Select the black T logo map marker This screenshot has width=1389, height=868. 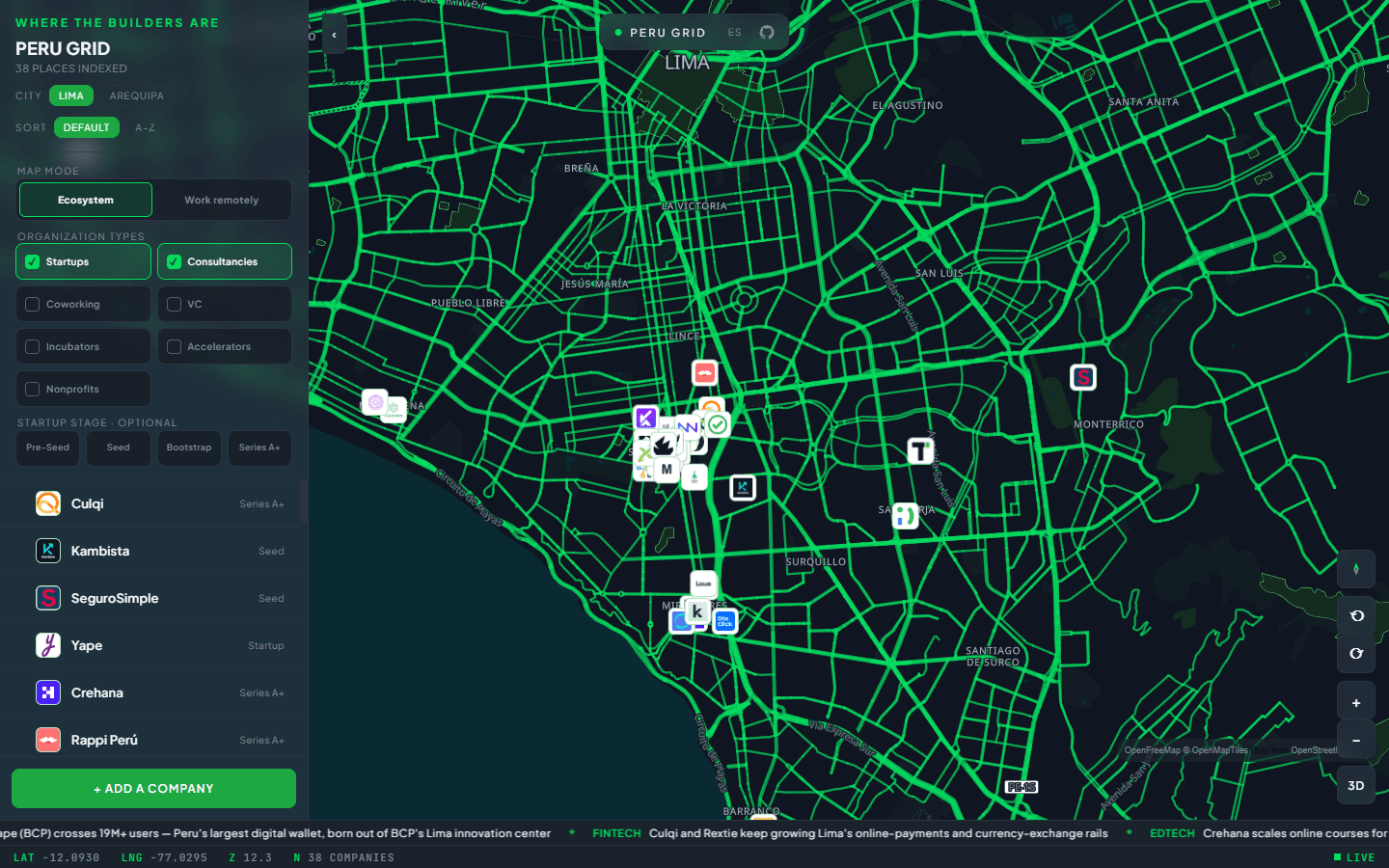tap(920, 450)
